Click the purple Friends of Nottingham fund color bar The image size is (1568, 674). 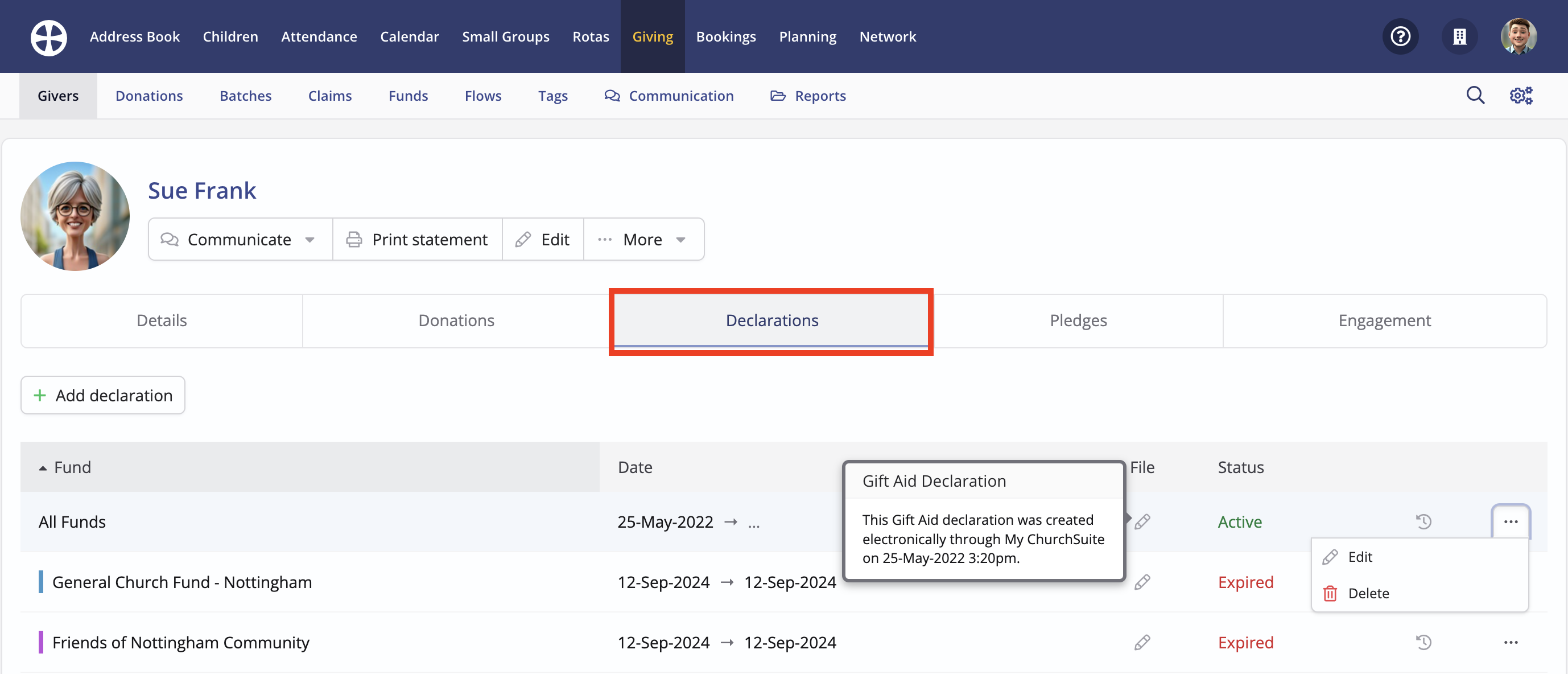(41, 642)
